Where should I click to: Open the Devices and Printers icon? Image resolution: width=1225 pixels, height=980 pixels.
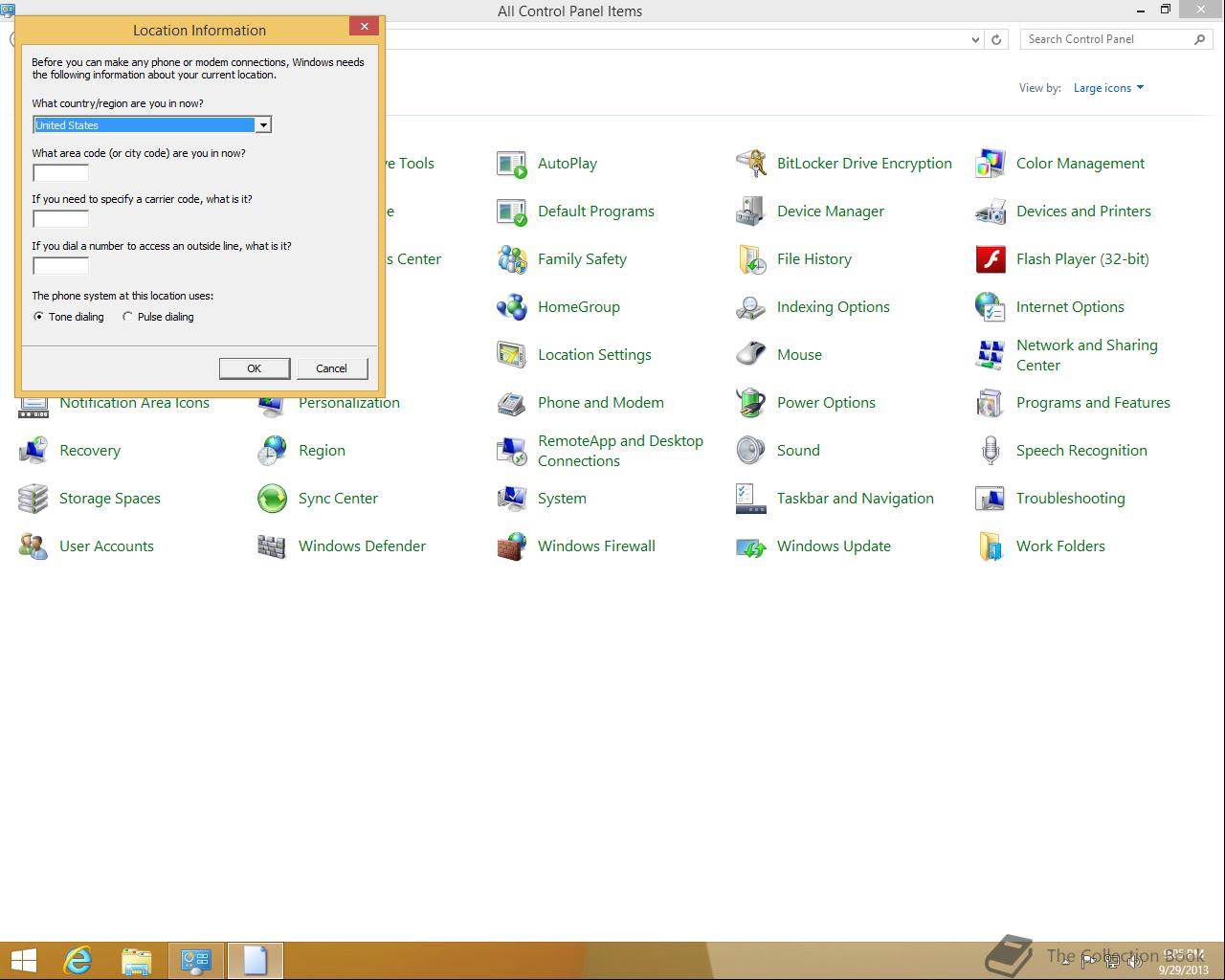[991, 212]
